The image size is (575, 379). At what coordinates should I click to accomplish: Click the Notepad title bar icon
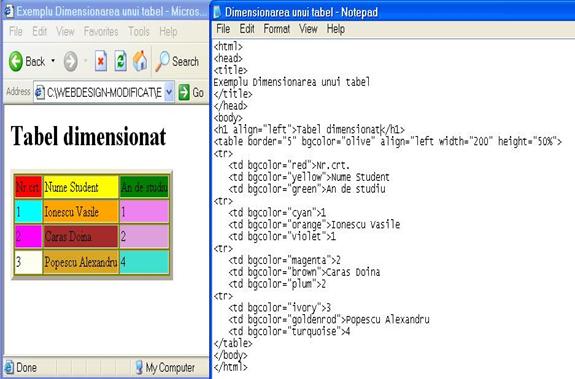click(x=217, y=12)
